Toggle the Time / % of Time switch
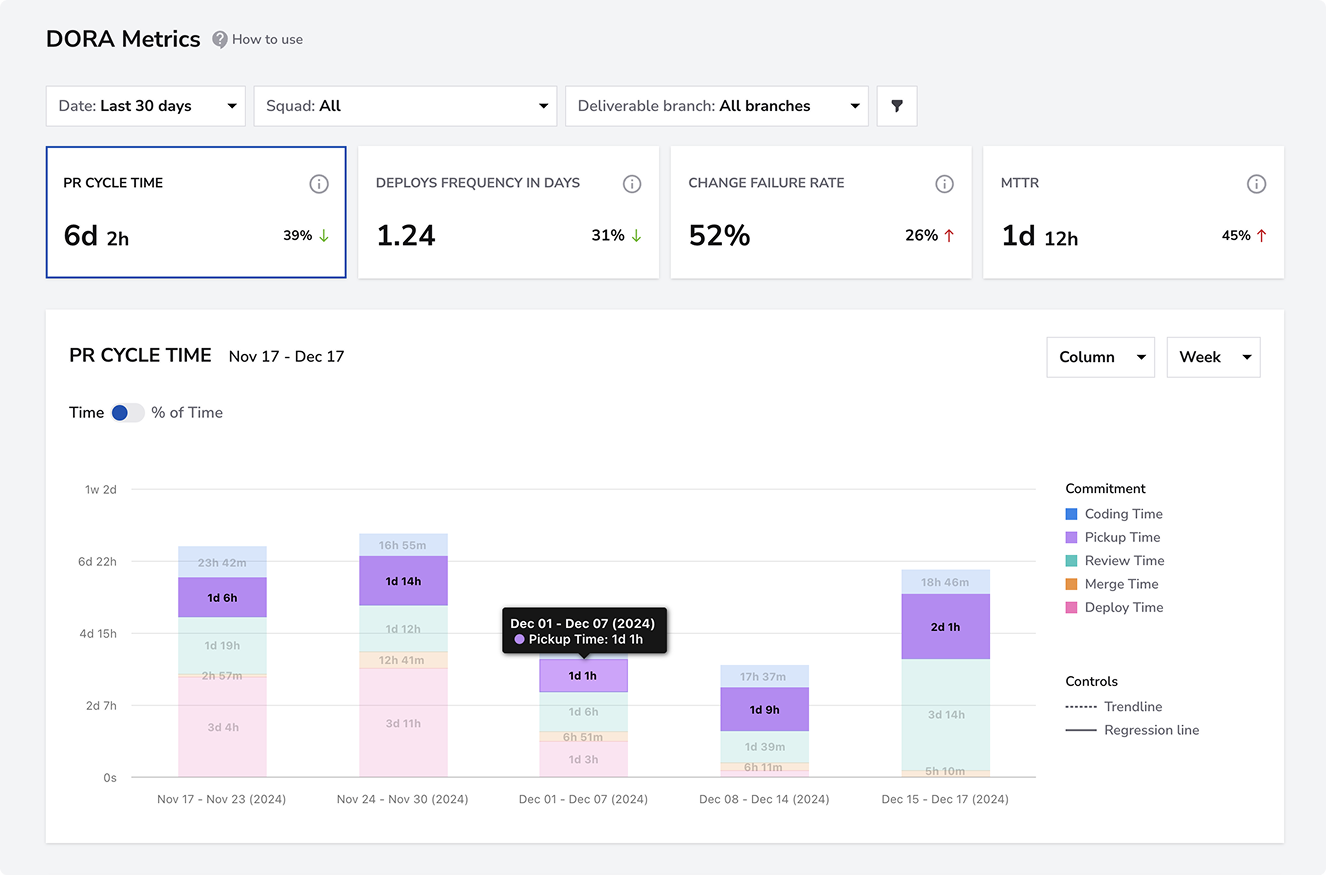Viewport: 1326px width, 876px height. point(127,413)
